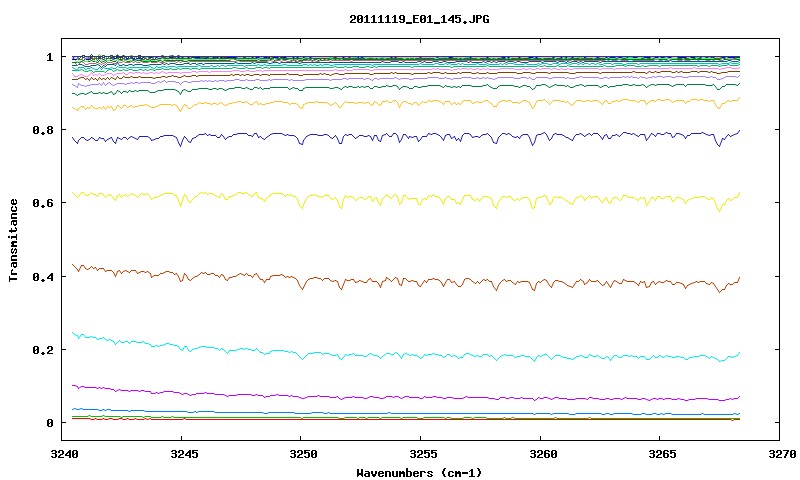Click the y-axis tick label 0.8

(43, 130)
